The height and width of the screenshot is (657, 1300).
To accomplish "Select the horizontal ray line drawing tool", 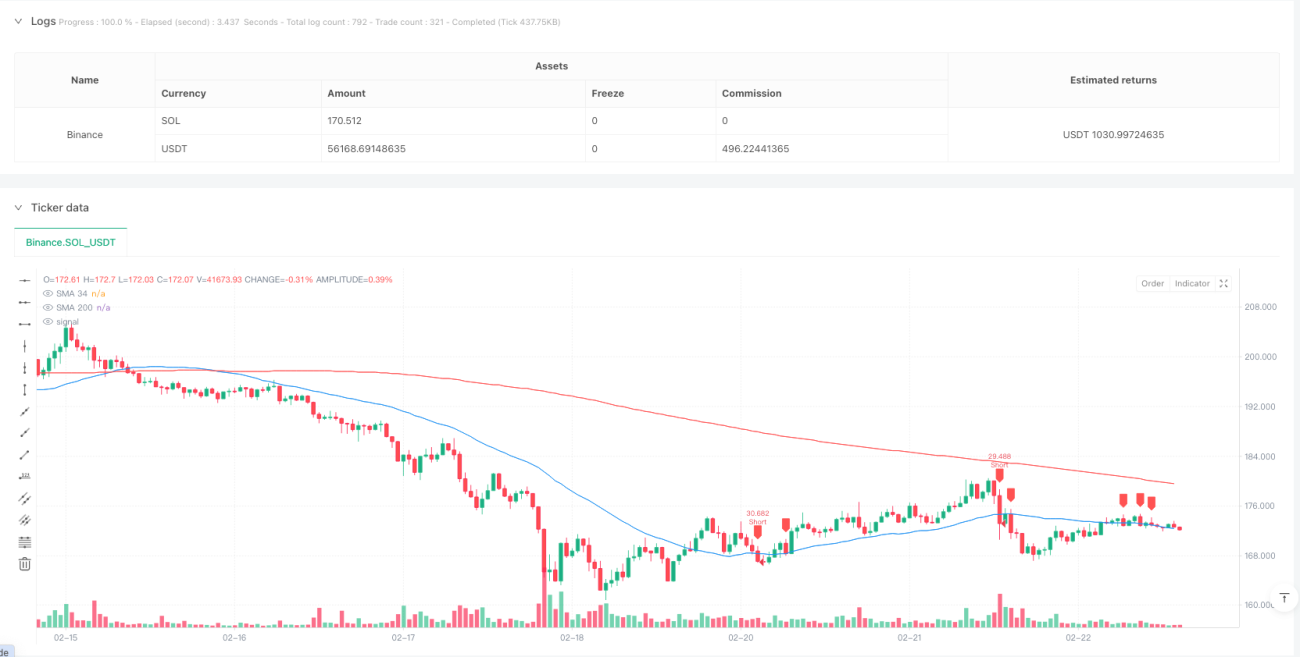I will coord(25,301).
